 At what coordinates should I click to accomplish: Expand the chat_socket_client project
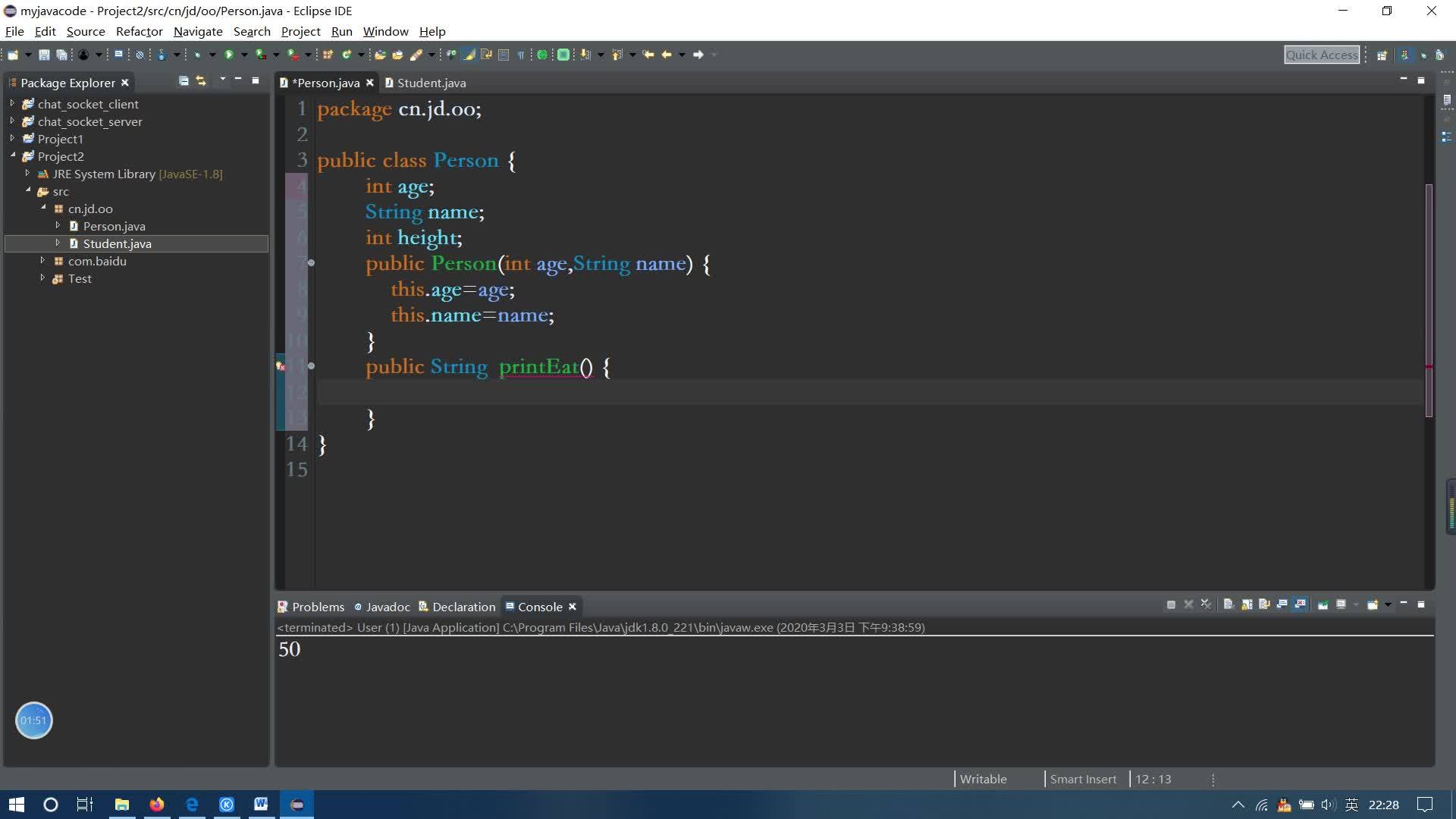(x=12, y=103)
